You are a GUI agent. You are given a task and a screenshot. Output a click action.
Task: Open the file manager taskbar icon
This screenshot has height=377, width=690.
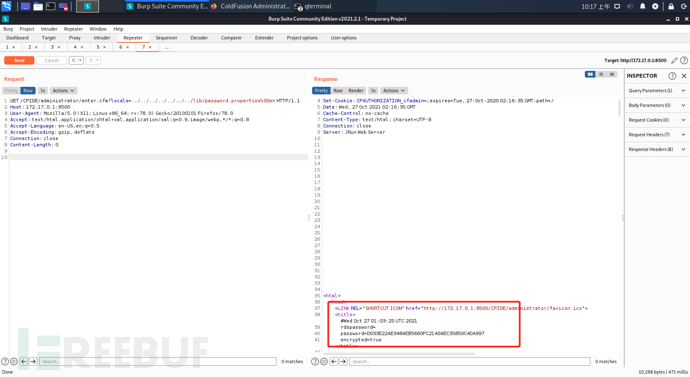[38, 7]
